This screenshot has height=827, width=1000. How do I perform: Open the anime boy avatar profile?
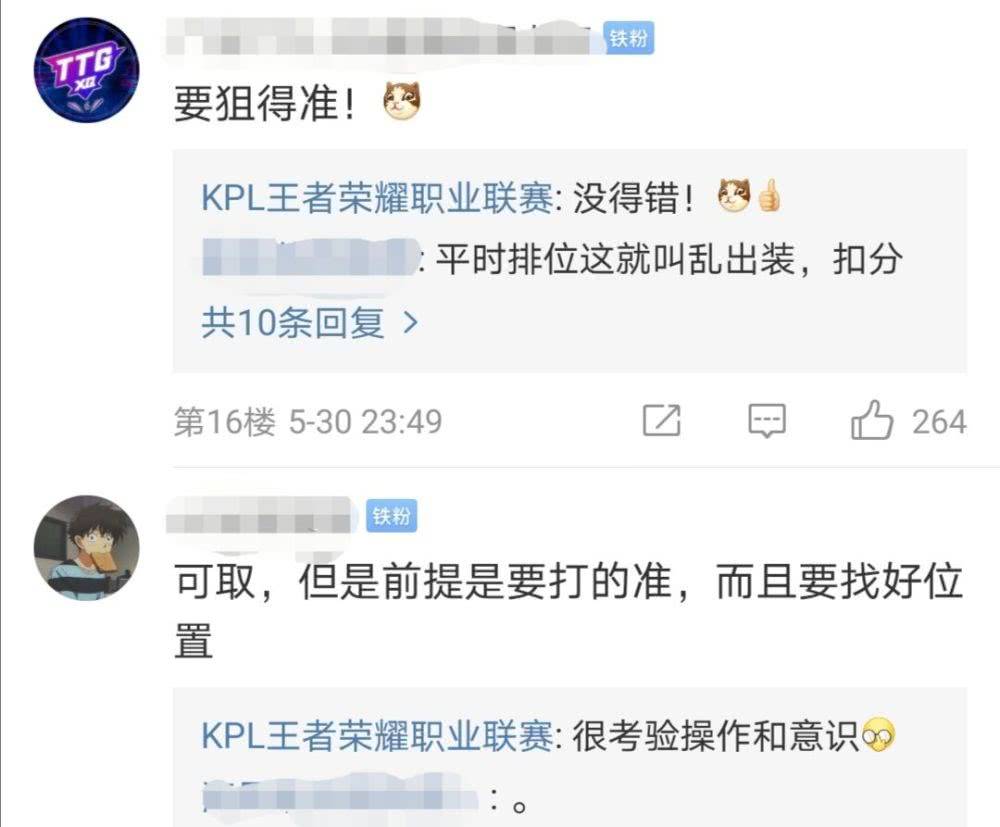(x=86, y=548)
